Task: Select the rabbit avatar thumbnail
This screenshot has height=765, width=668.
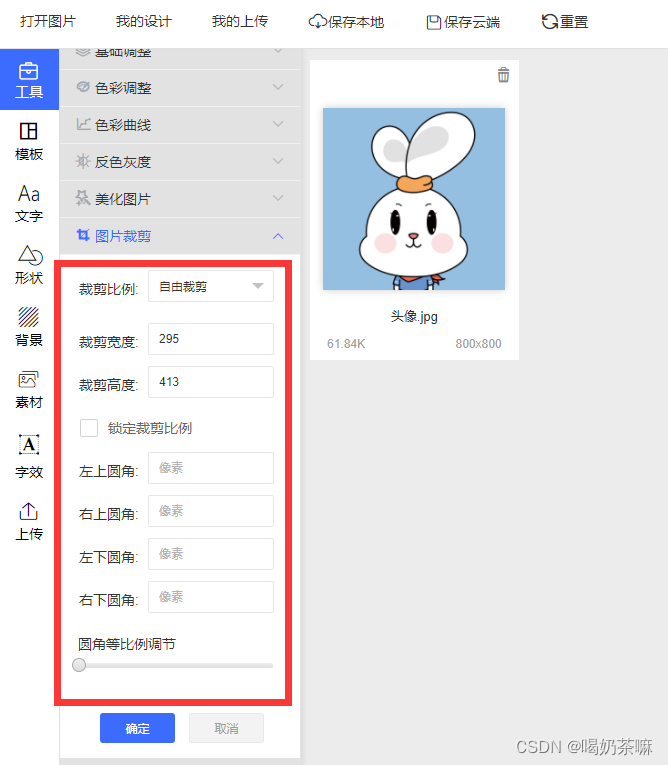Action: [414, 199]
